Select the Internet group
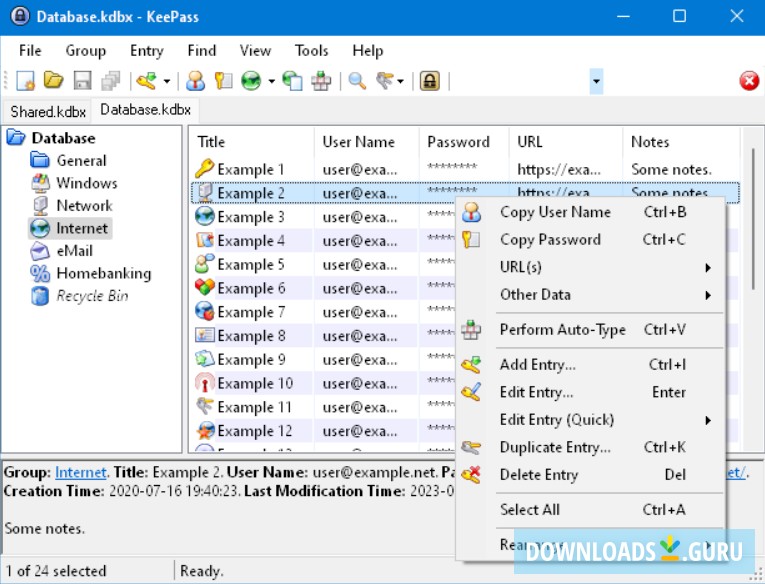Screen dimensions: 765x584 (x=81, y=228)
